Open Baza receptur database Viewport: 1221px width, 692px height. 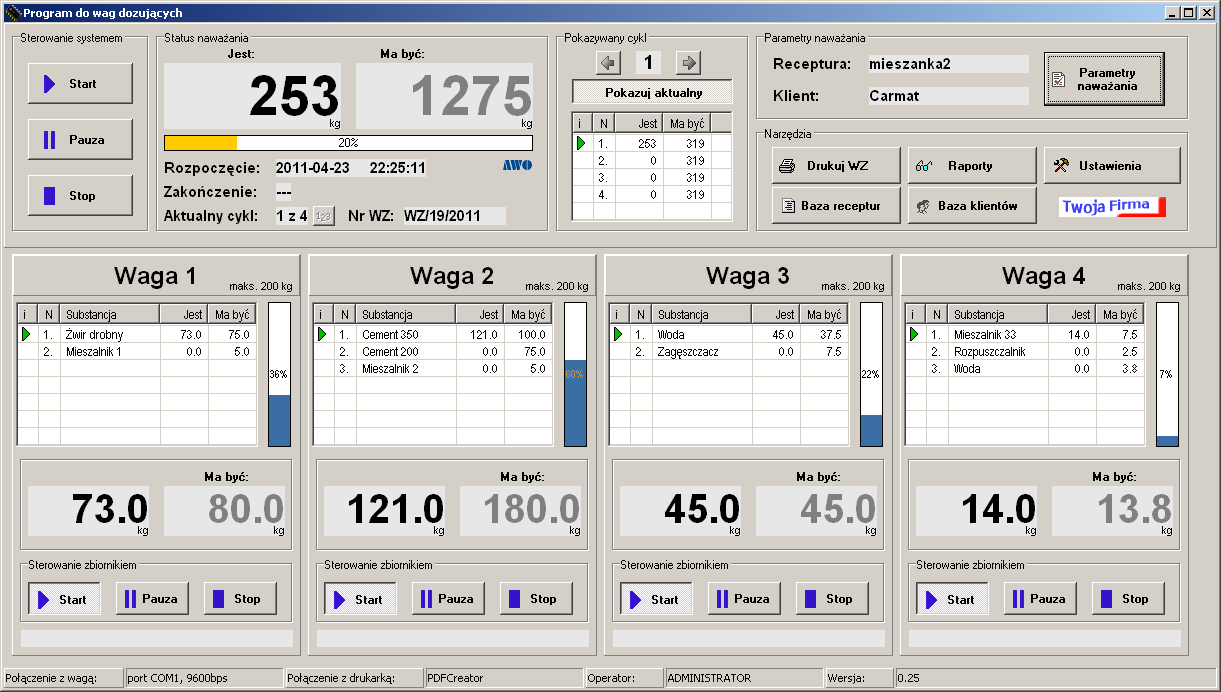[x=836, y=206]
